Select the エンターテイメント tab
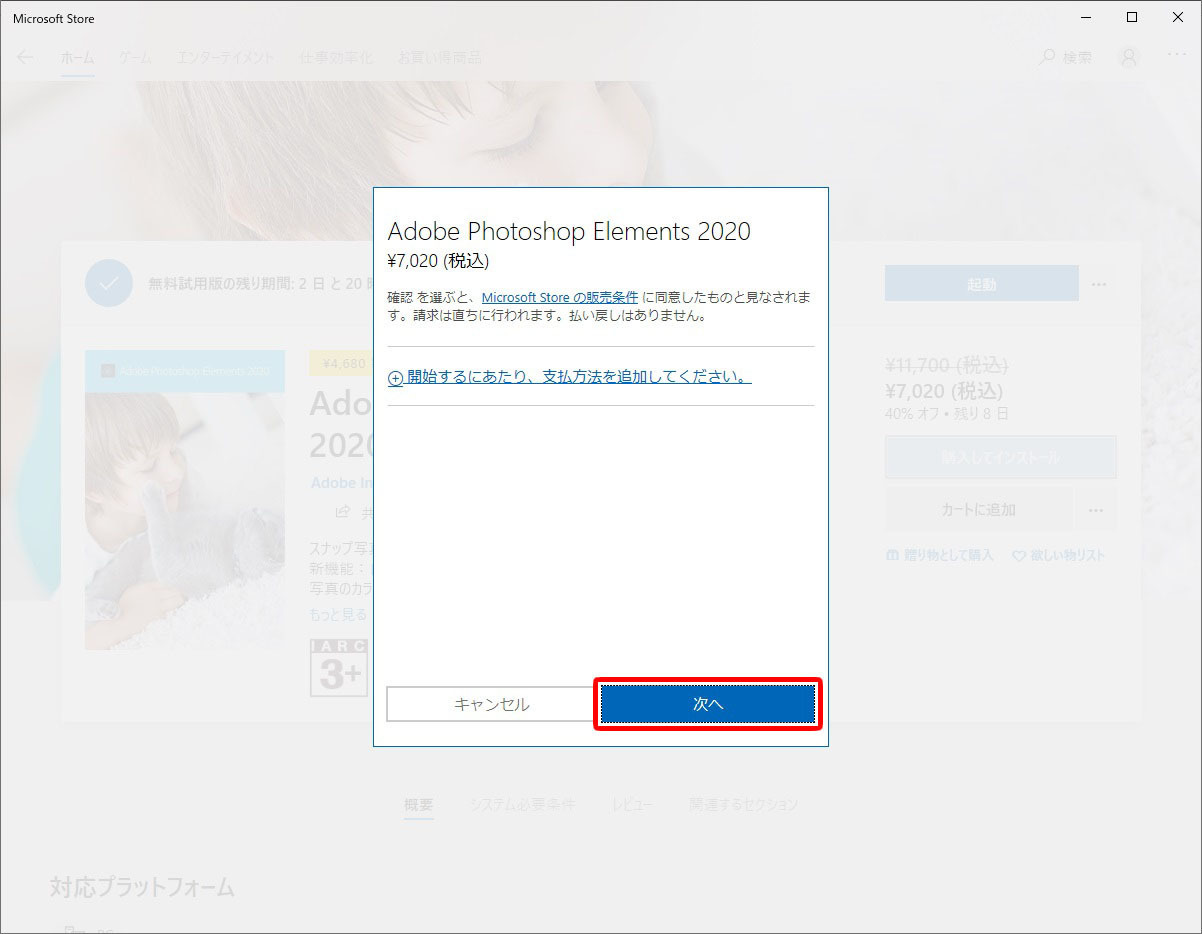 225,57
